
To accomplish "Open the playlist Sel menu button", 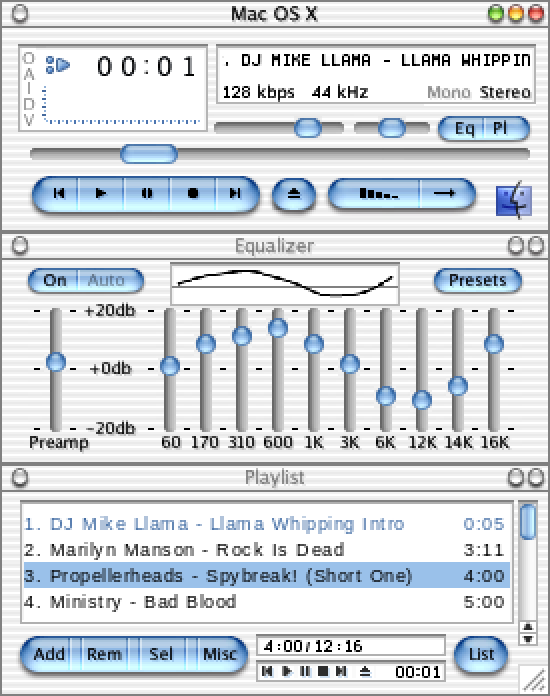I will (161, 654).
